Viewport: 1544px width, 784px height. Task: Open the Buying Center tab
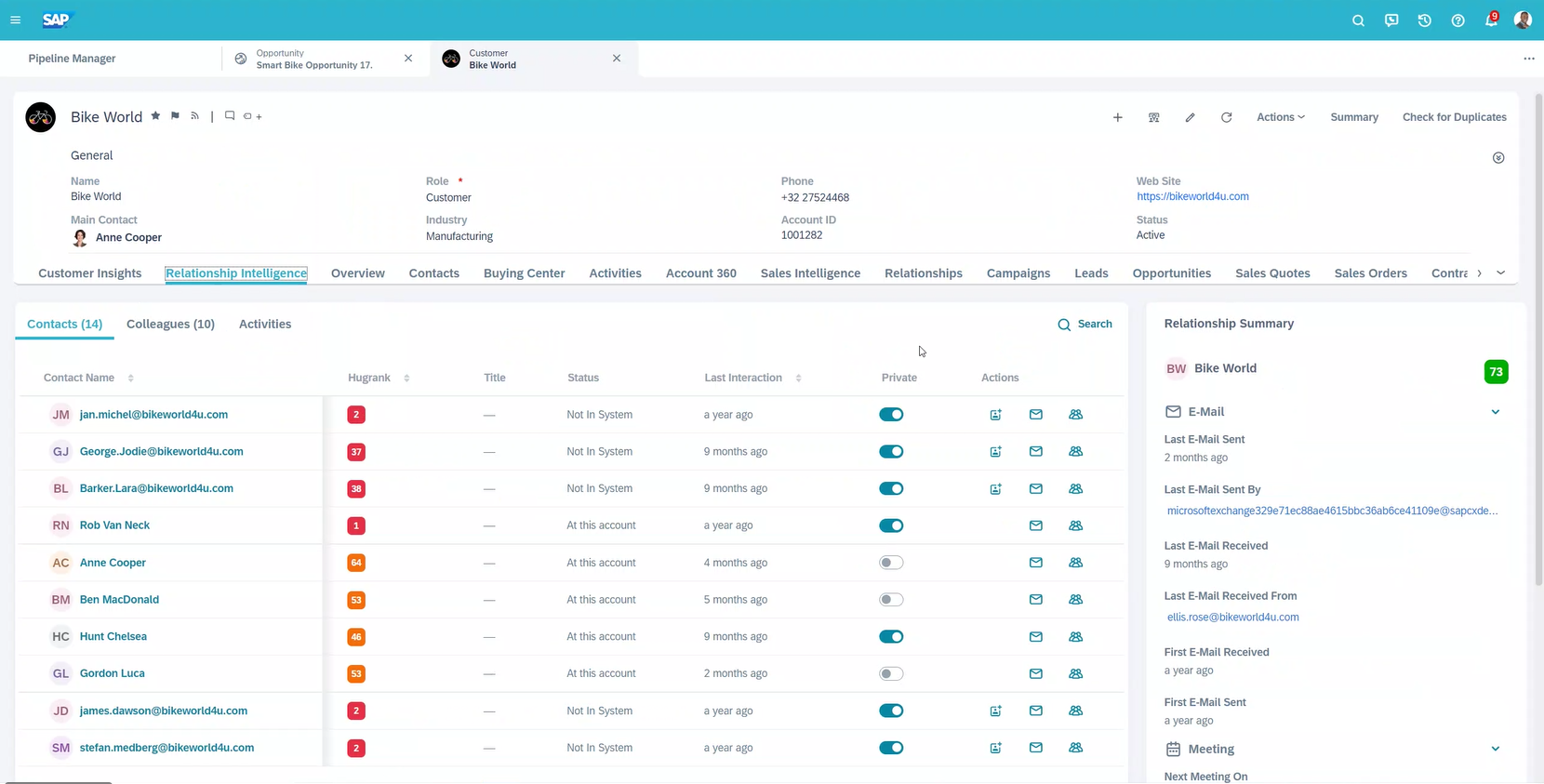(525, 272)
